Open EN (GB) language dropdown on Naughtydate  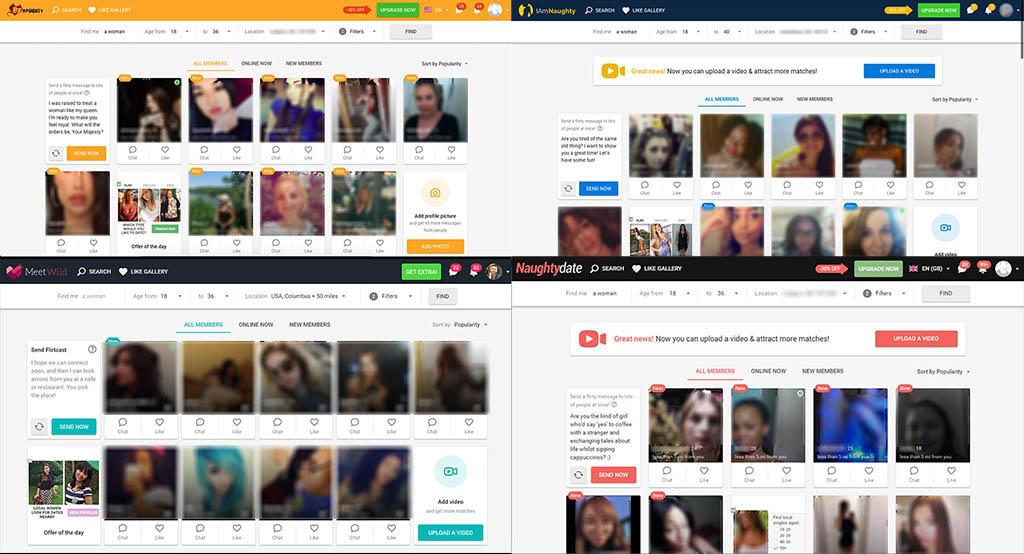(929, 269)
